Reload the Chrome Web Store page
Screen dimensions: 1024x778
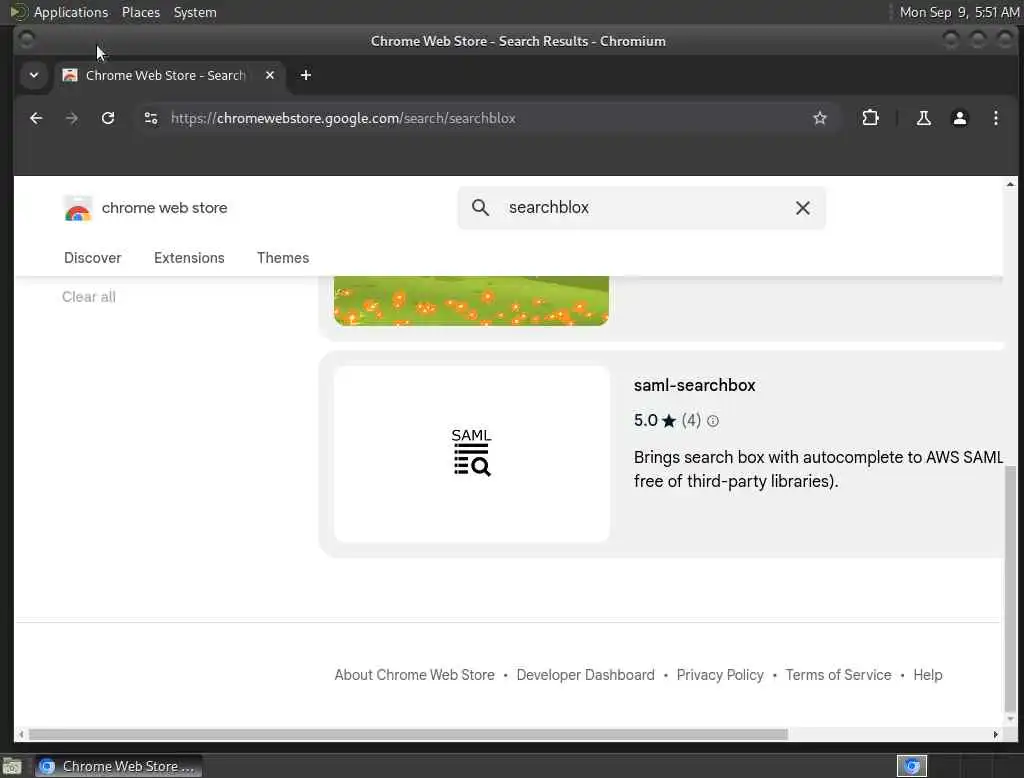108,118
